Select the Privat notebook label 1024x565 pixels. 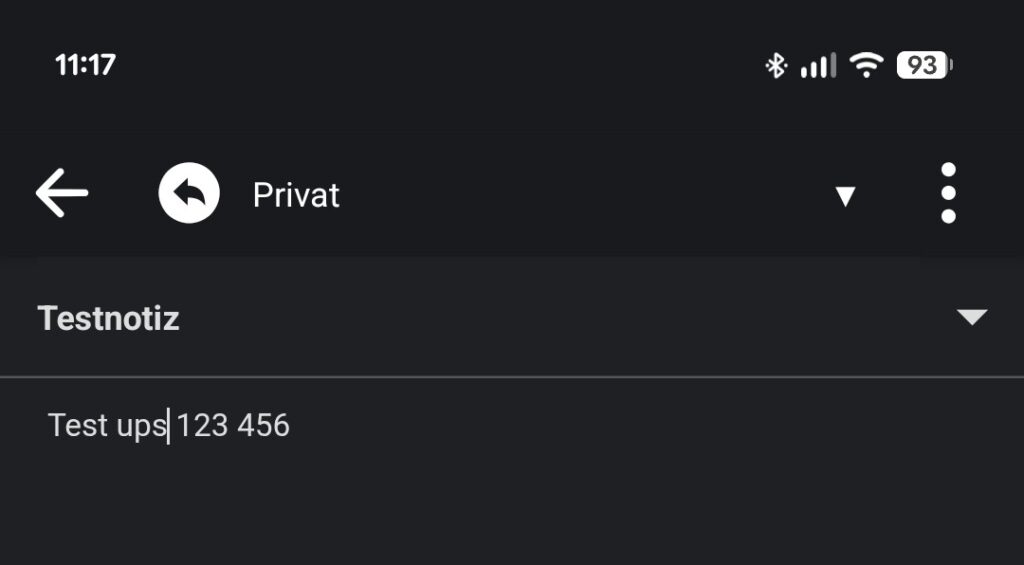click(x=296, y=195)
